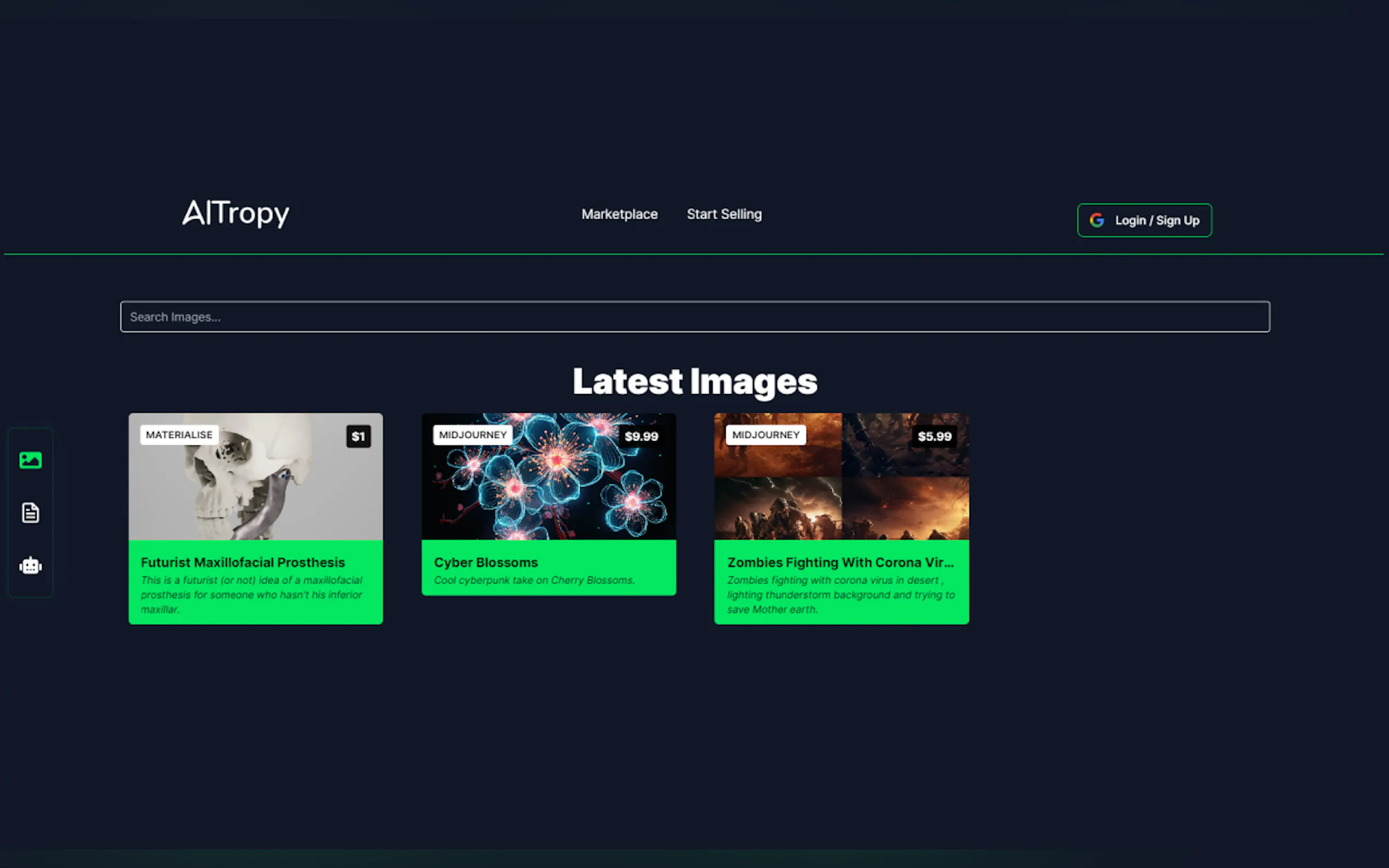1389x868 pixels.
Task: Click the $9.99 price badge
Action: (641, 436)
